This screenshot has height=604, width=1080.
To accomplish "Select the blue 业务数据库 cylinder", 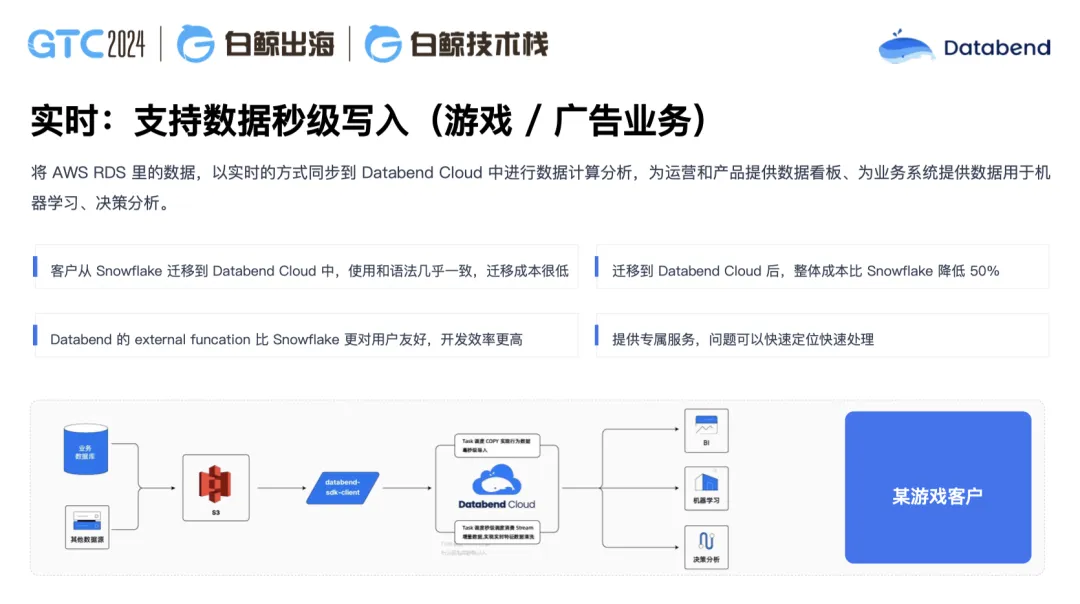I will tap(85, 449).
